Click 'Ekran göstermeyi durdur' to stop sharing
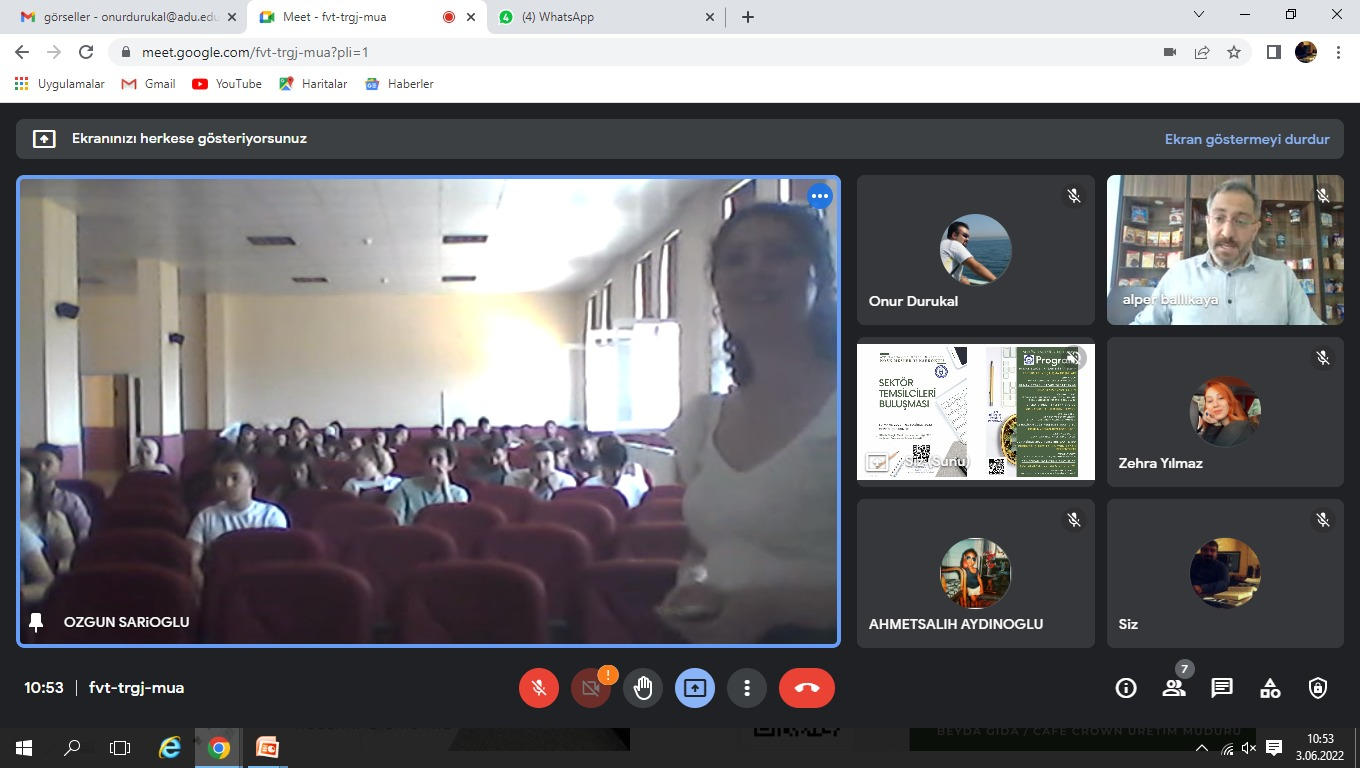The width and height of the screenshot is (1360, 768). (1246, 139)
